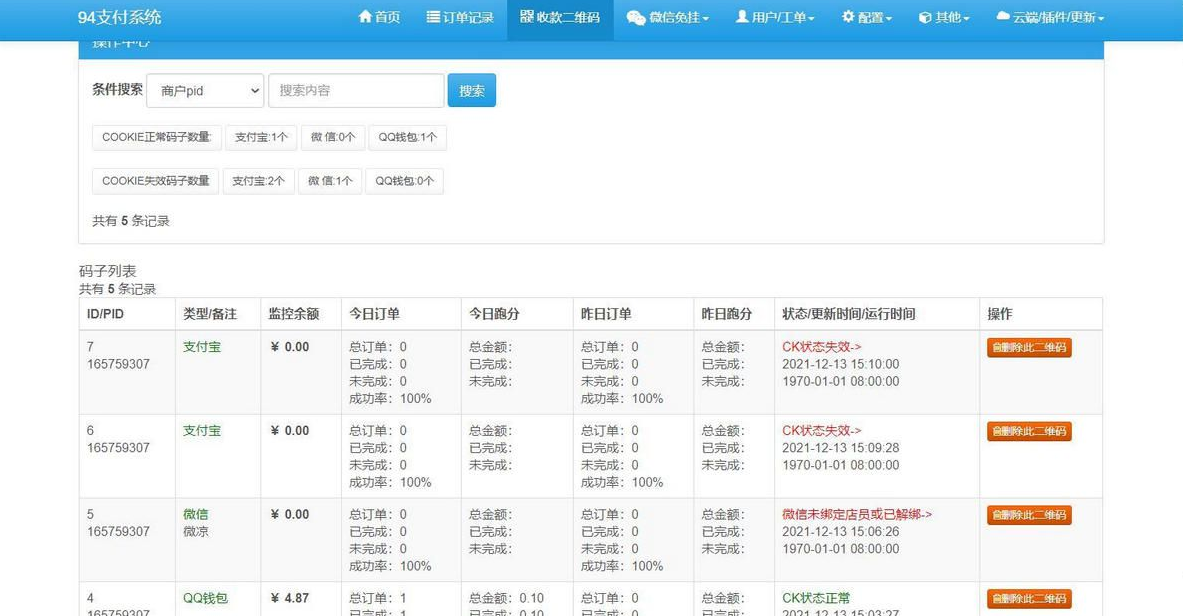Click the 微信 type in row ID 5
The width and height of the screenshot is (1183, 616).
click(x=195, y=515)
